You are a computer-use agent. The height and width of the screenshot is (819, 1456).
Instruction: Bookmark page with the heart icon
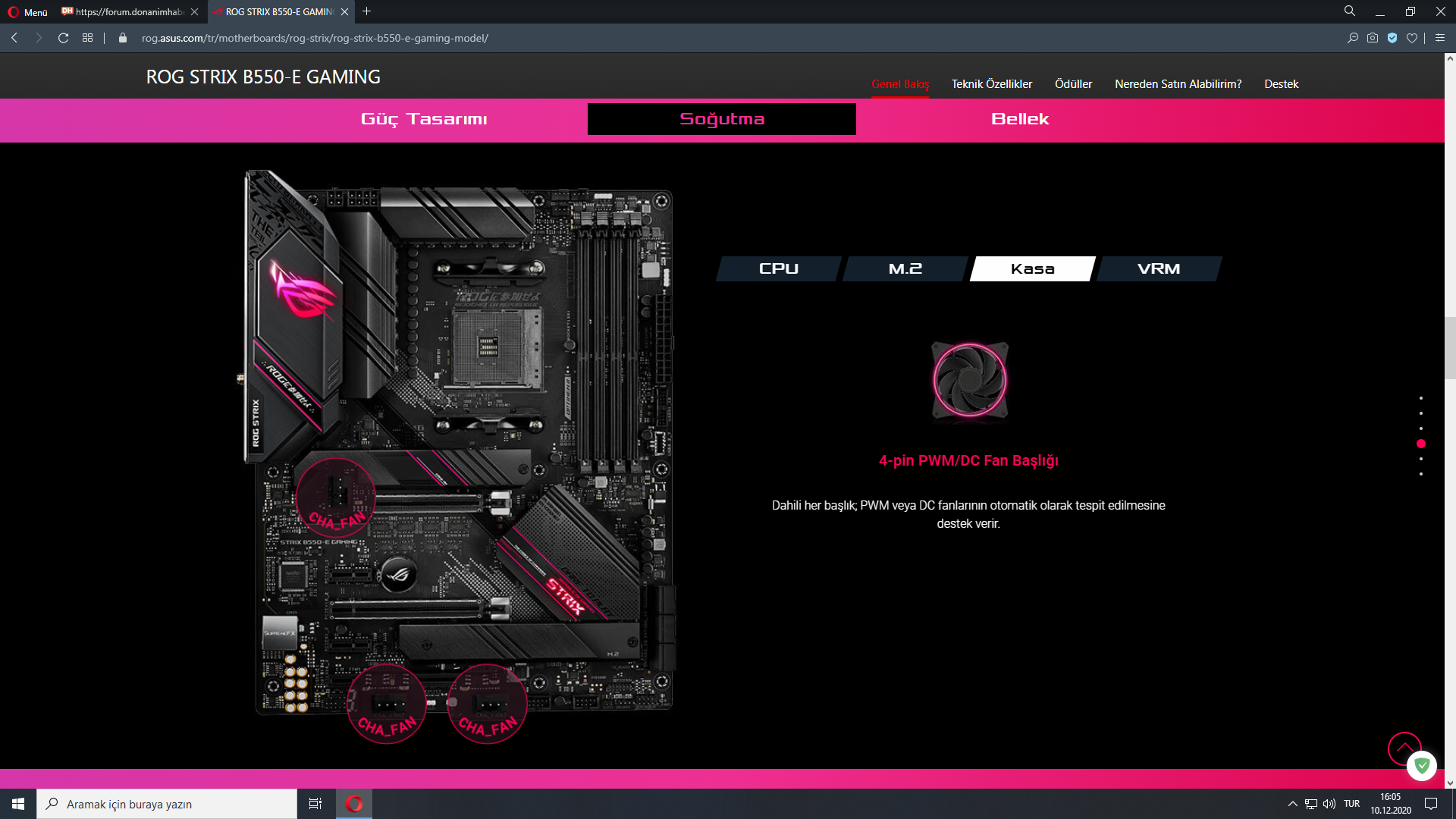coord(1412,38)
